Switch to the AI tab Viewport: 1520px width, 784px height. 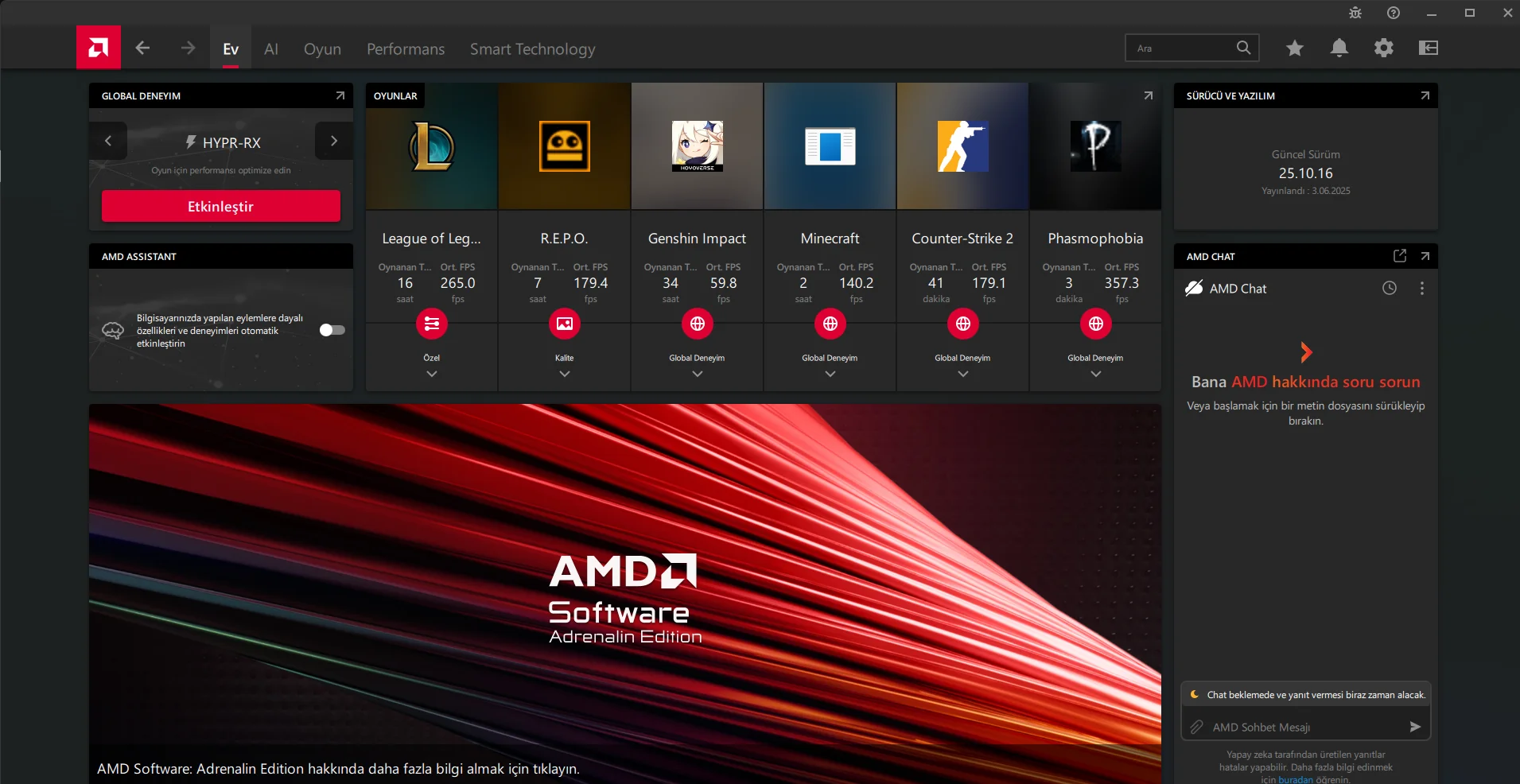click(271, 49)
